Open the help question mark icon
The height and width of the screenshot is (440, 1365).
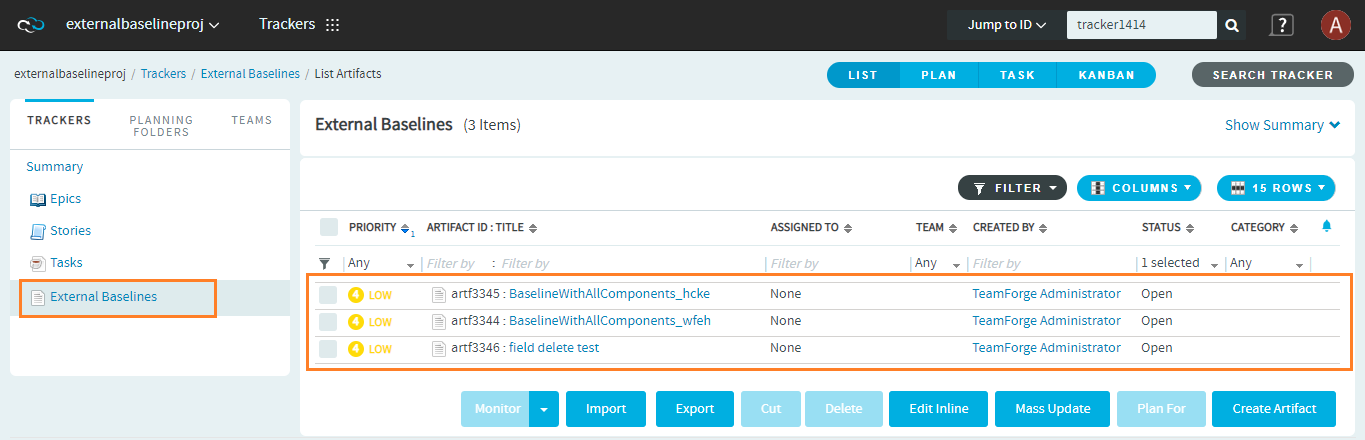coord(1281,25)
